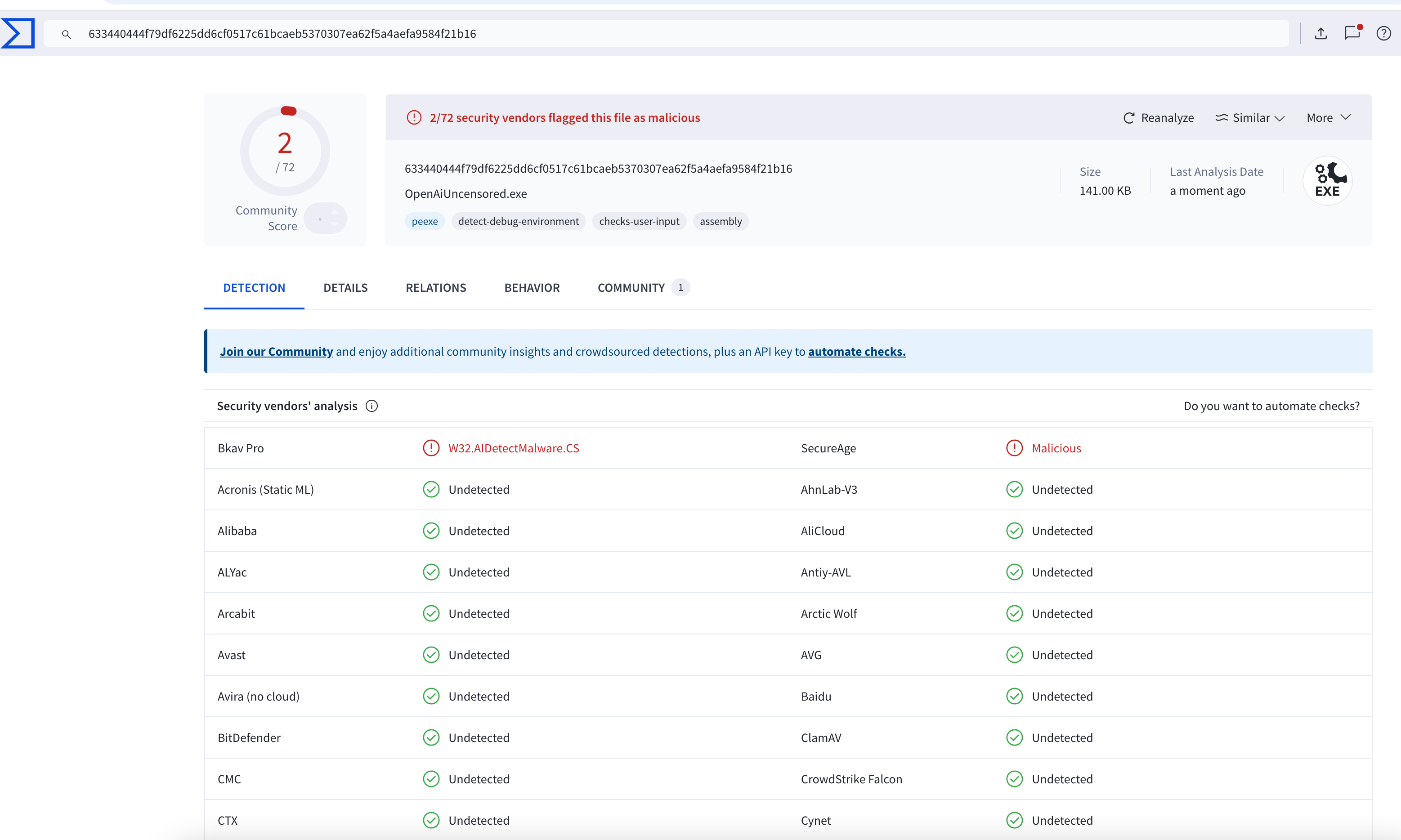Click the search magnifier icon

click(66, 34)
